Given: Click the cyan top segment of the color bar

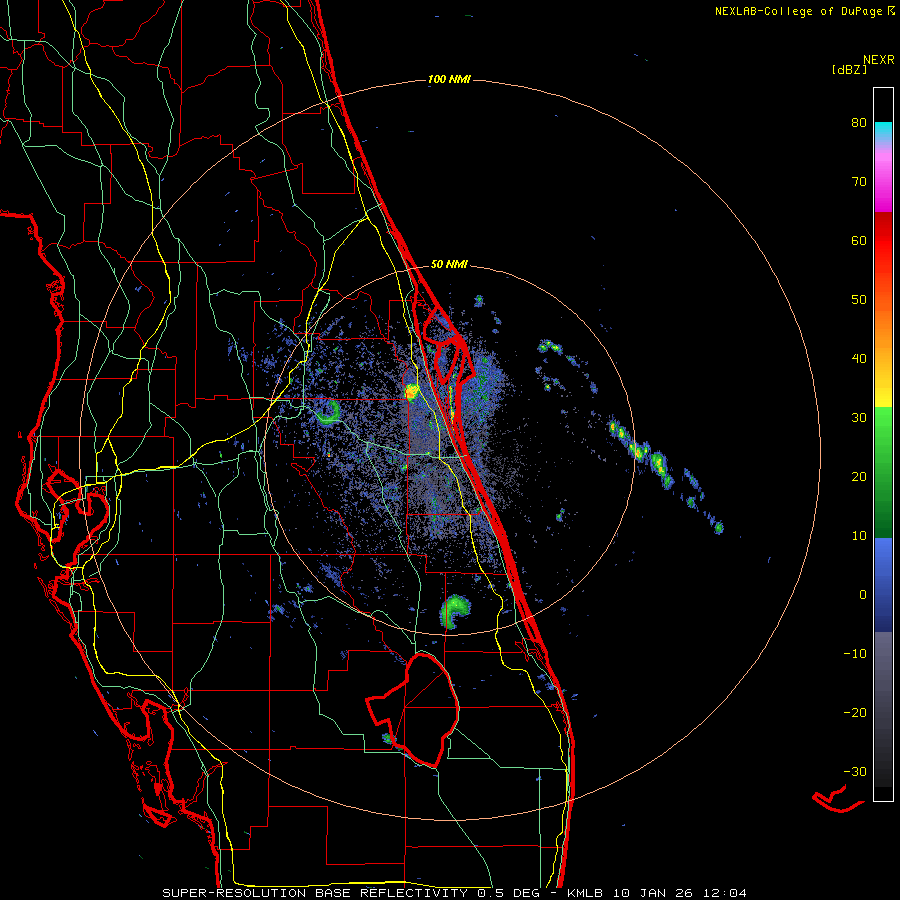Looking at the screenshot, I should [x=883, y=131].
